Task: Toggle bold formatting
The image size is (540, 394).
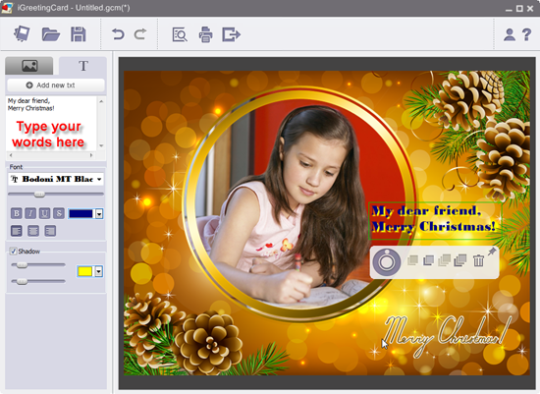Action: click(16, 213)
